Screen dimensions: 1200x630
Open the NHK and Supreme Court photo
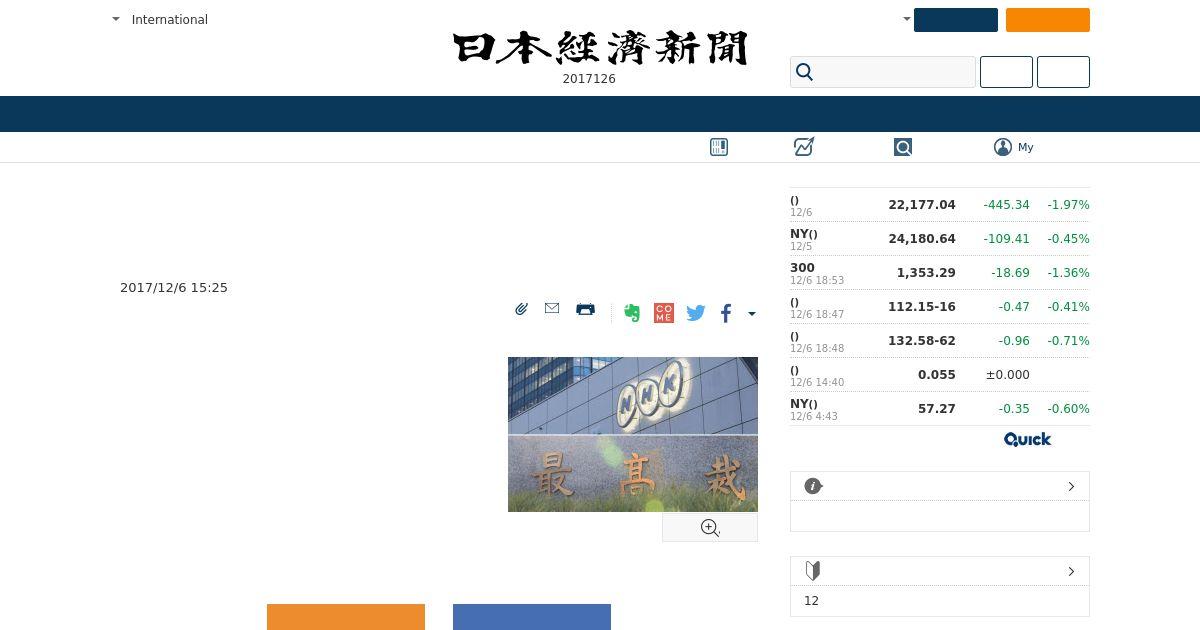click(633, 434)
